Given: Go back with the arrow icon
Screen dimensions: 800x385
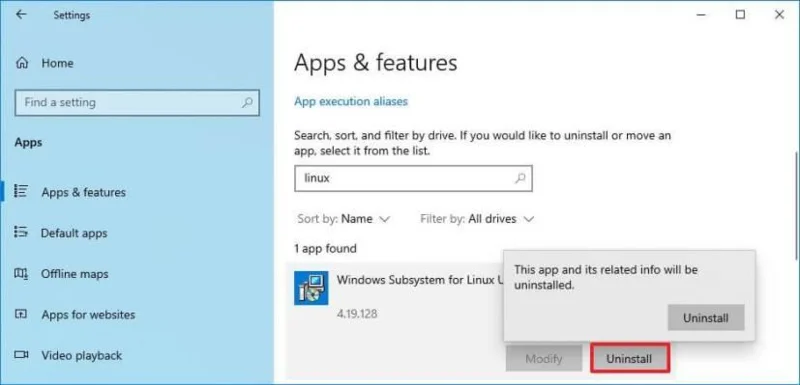Looking at the screenshot, I should [21, 15].
